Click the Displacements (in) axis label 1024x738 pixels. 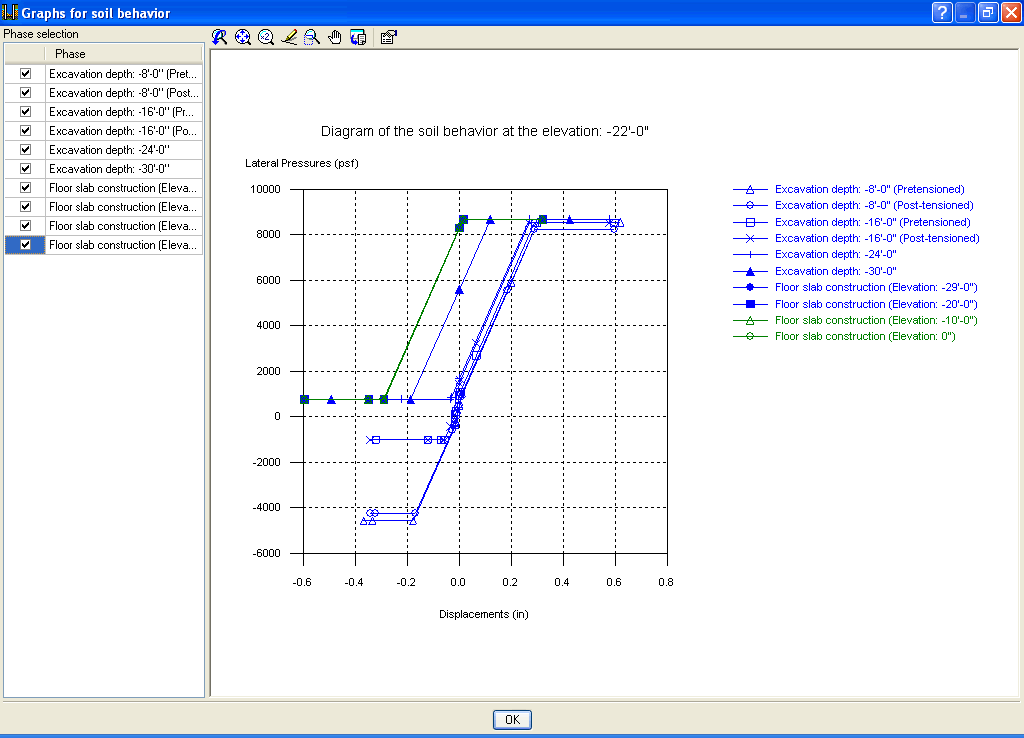[x=484, y=615]
